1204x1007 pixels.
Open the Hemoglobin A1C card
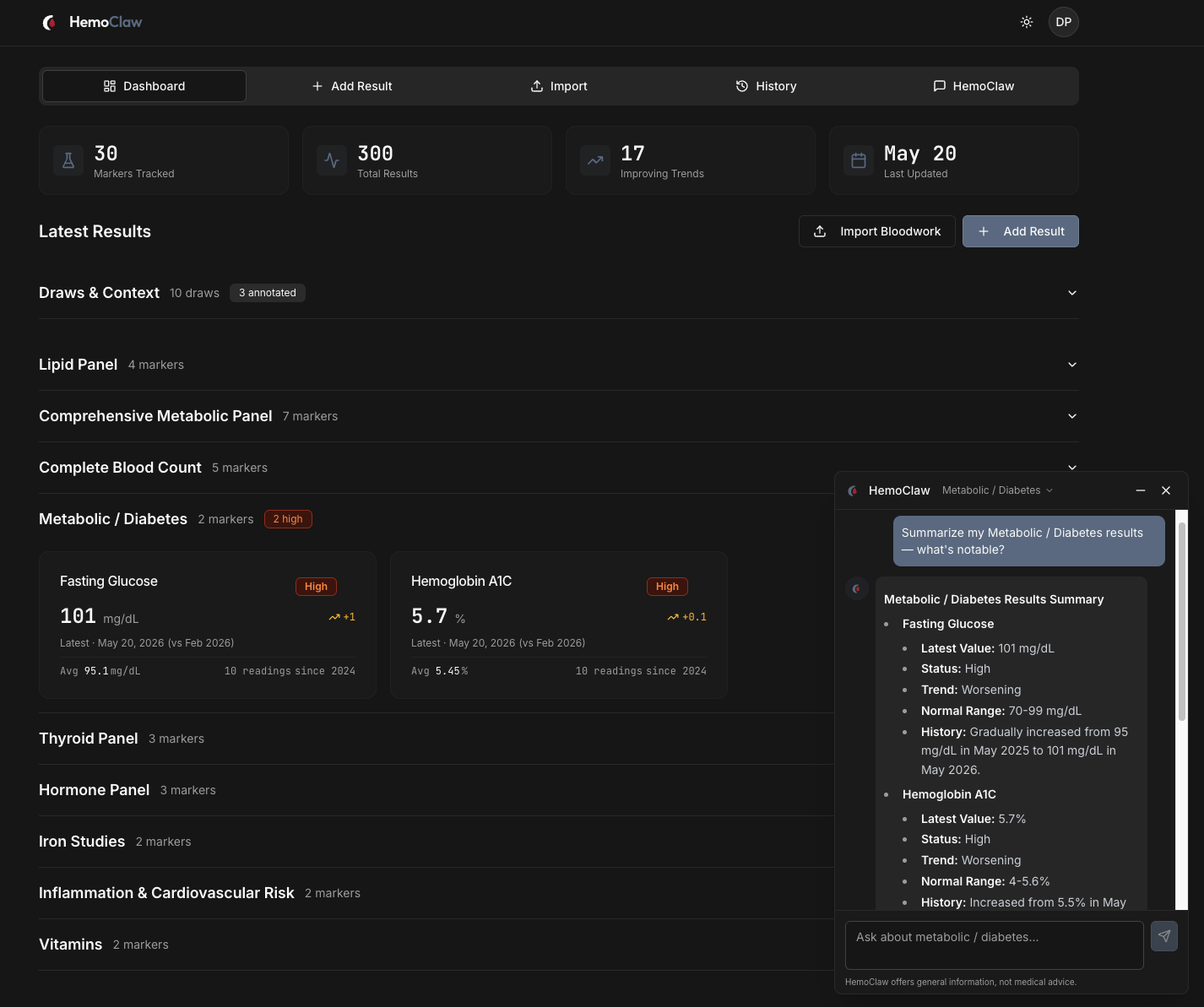pyautogui.click(x=559, y=625)
